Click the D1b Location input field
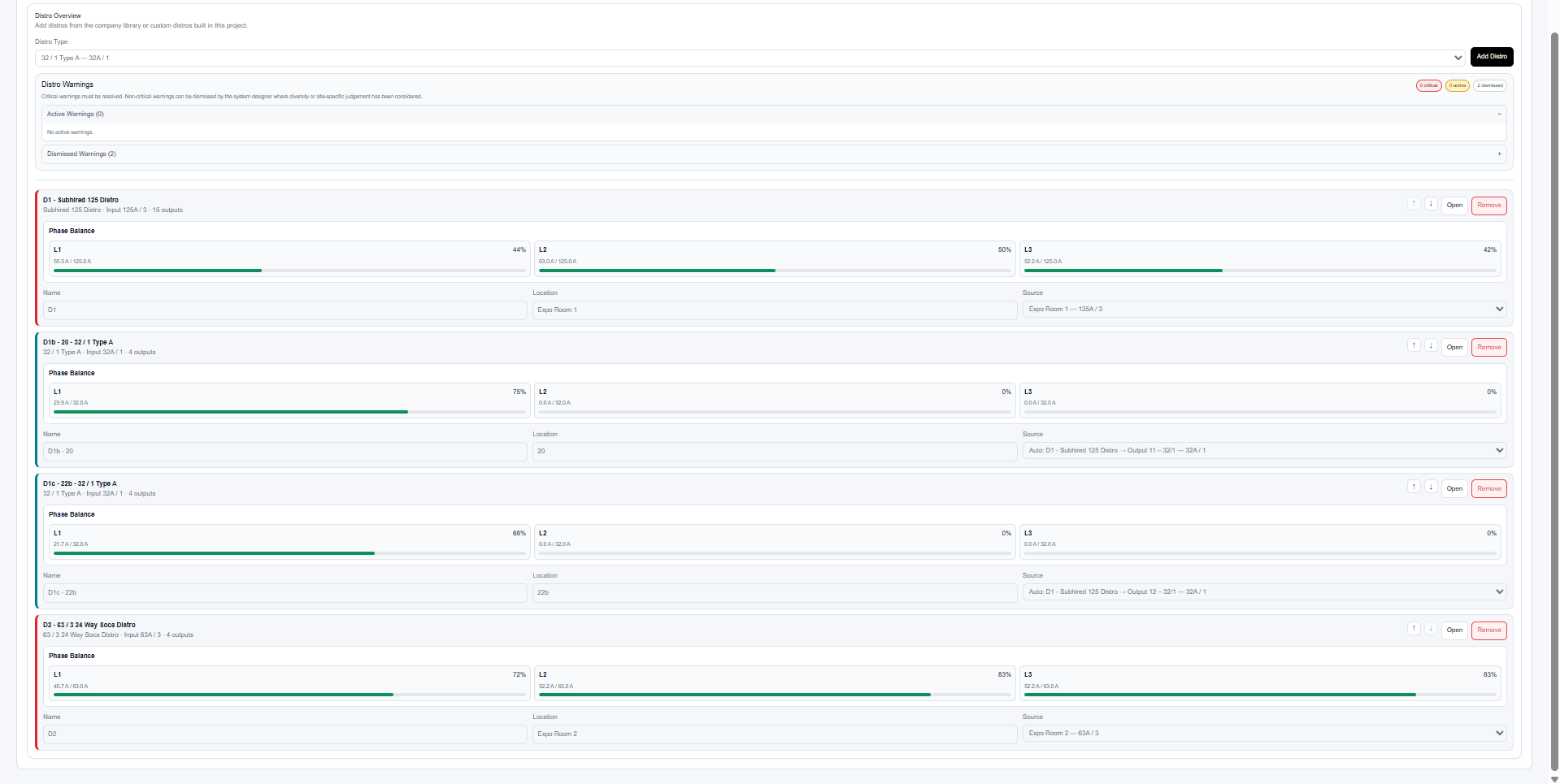 [775, 451]
